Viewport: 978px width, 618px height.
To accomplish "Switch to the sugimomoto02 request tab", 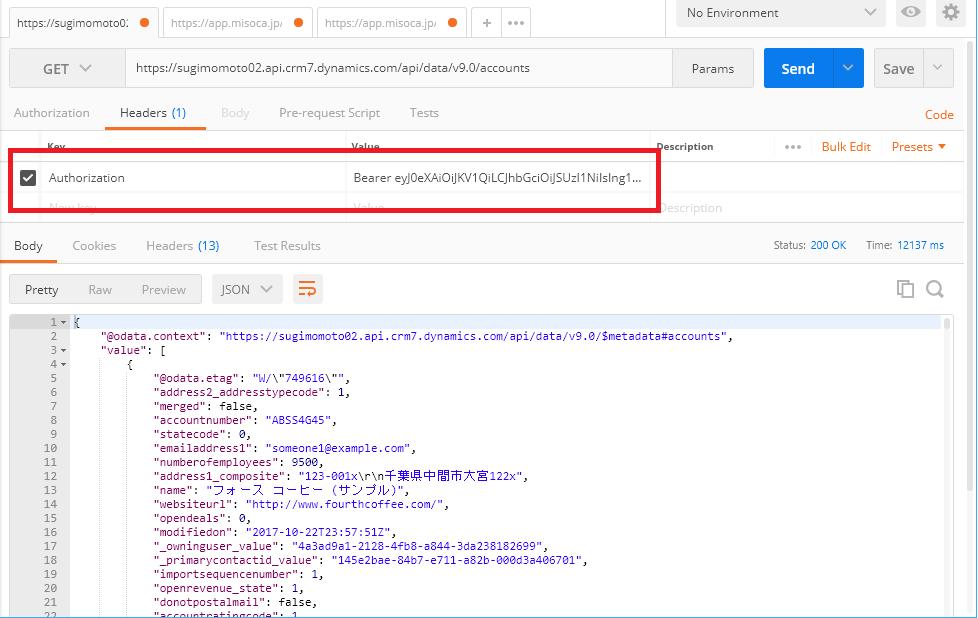I will (84, 23).
